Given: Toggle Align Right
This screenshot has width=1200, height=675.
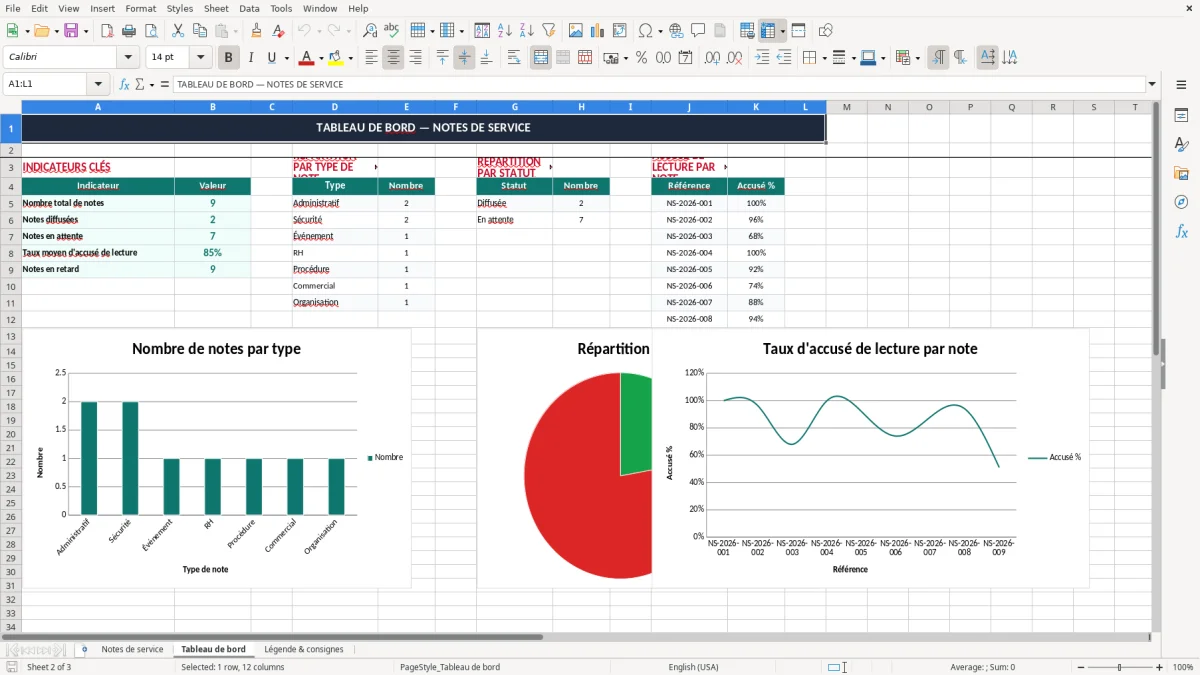Looking at the screenshot, I should click(415, 58).
